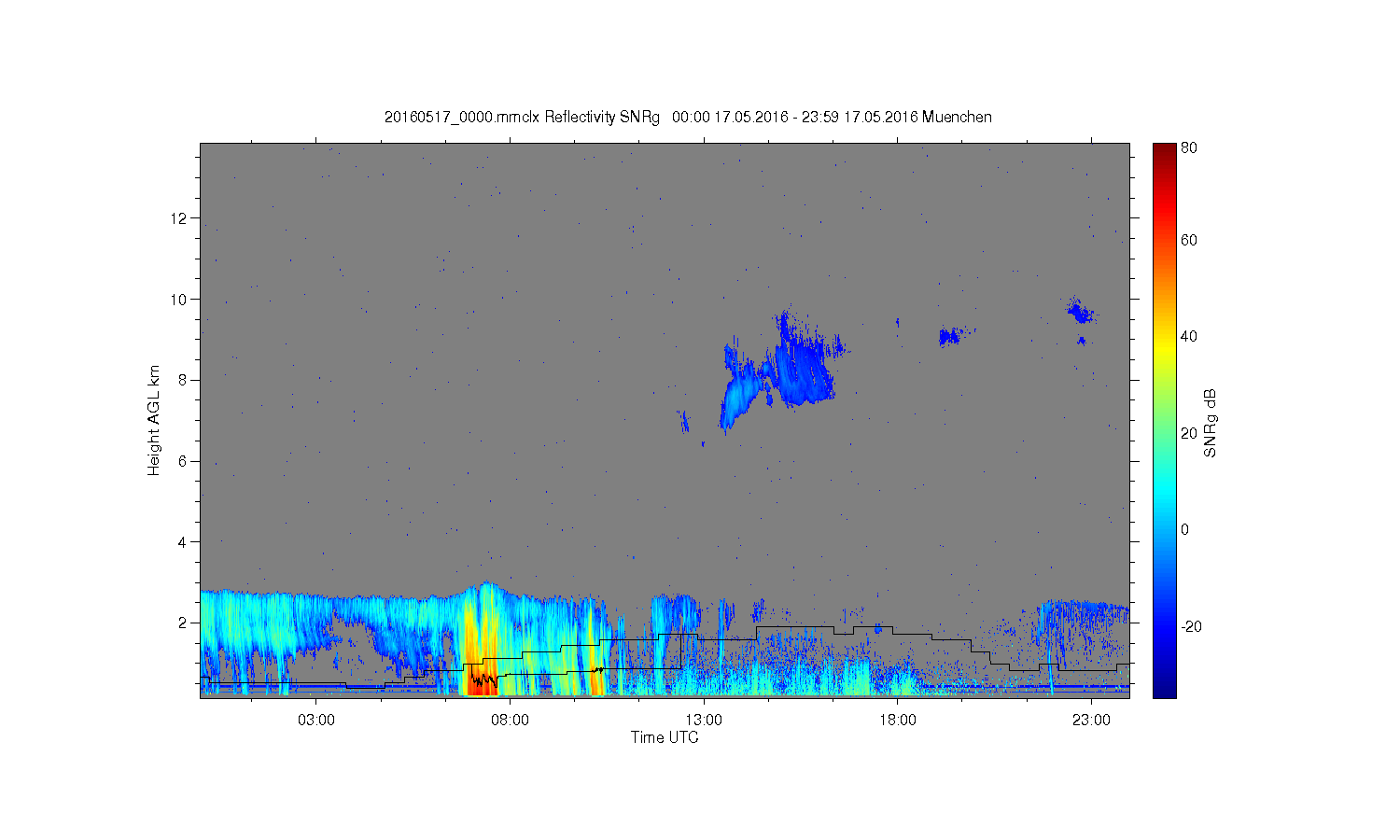This screenshot has height=840, width=1400.
Task: Click the colorbar value 0
Action: [x=1184, y=529]
